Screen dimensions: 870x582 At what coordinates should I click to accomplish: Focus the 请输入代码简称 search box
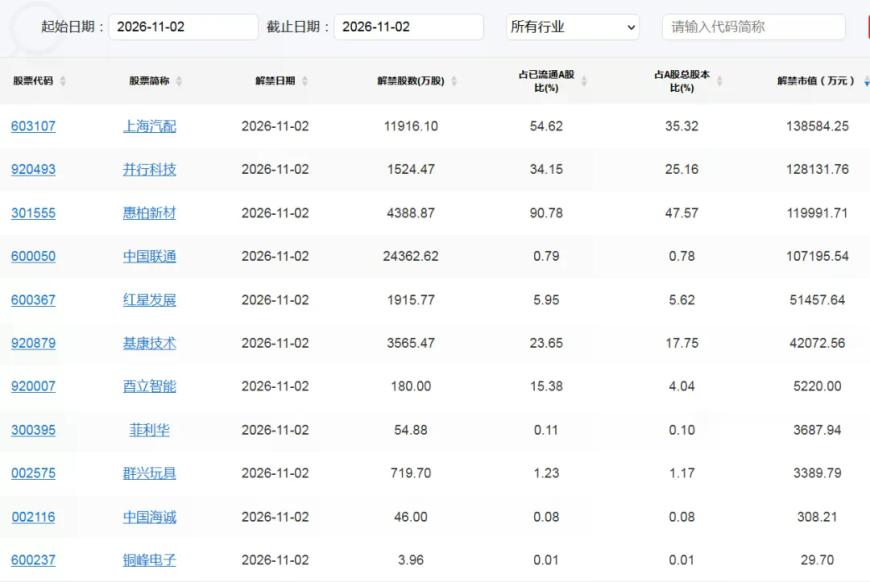(x=753, y=27)
